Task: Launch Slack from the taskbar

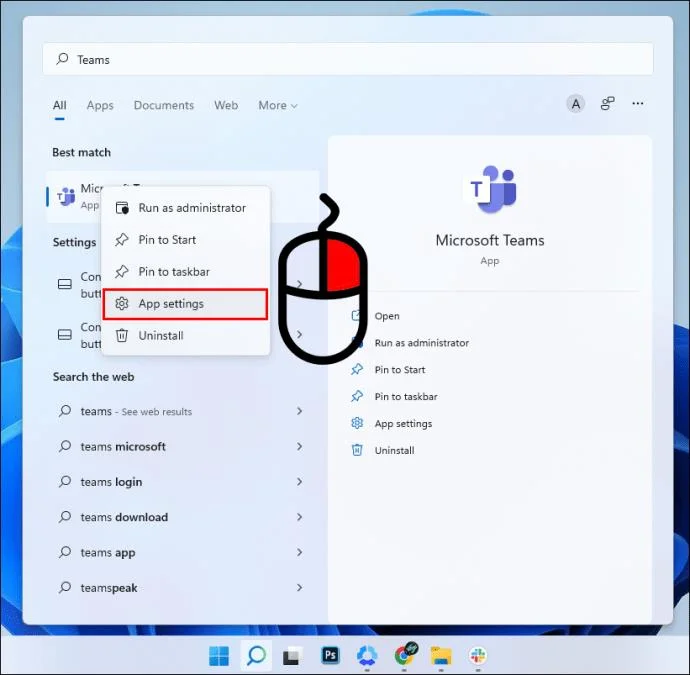Action: [x=478, y=656]
